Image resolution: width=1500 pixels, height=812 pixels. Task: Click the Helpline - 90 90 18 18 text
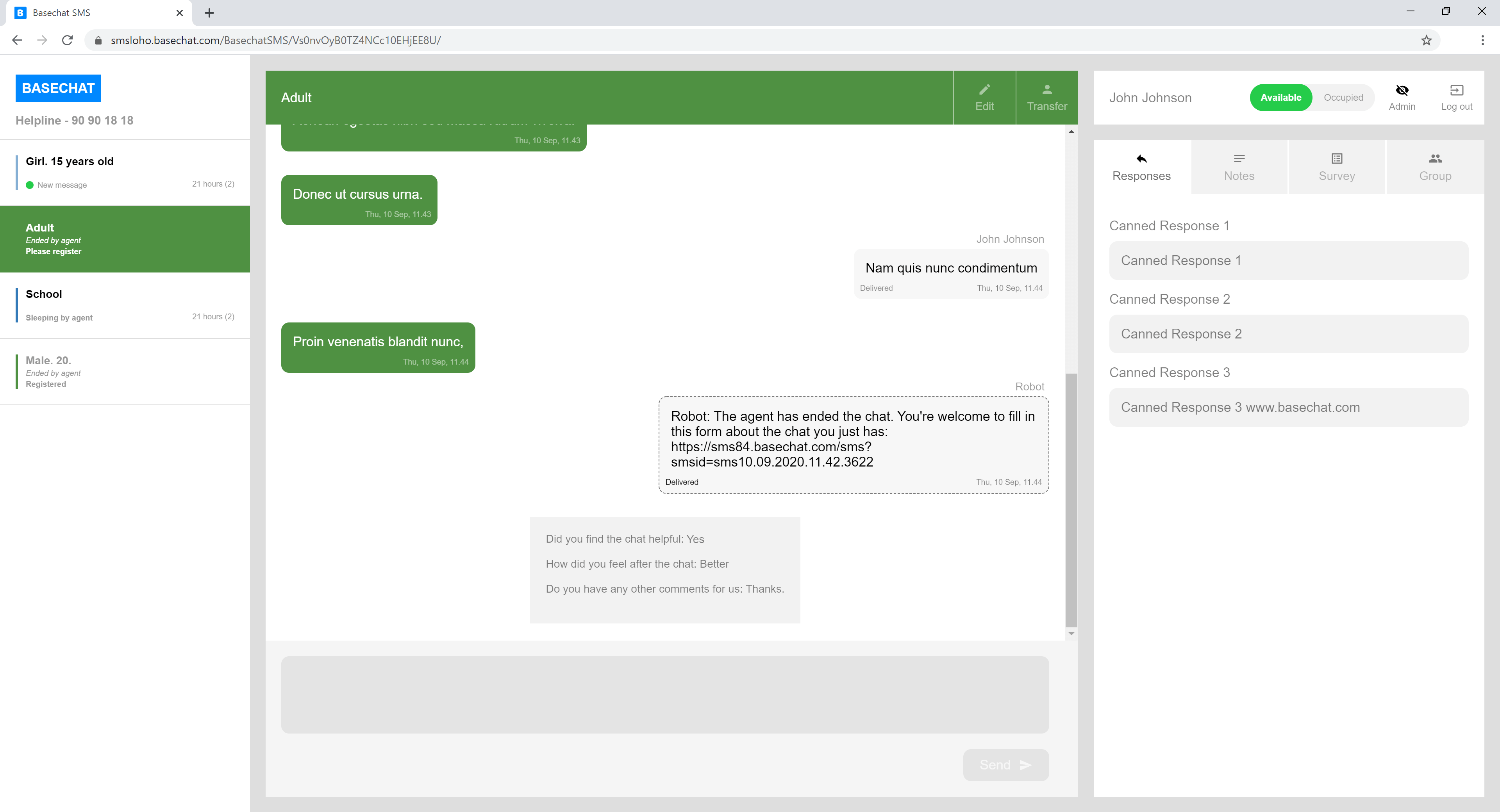pos(75,121)
